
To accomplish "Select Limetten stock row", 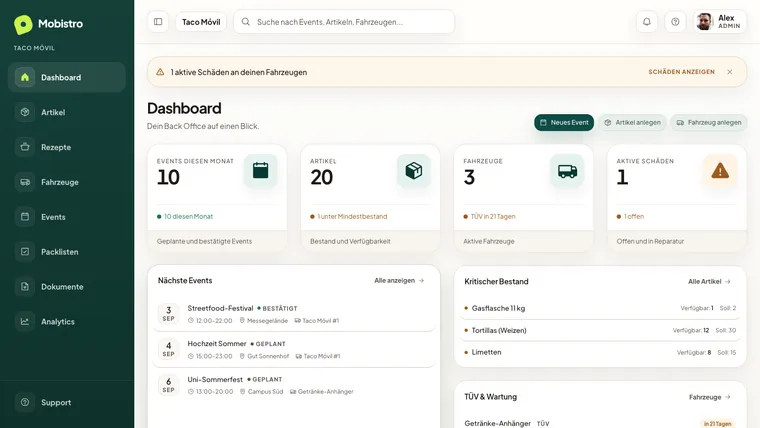I will [x=600, y=352].
